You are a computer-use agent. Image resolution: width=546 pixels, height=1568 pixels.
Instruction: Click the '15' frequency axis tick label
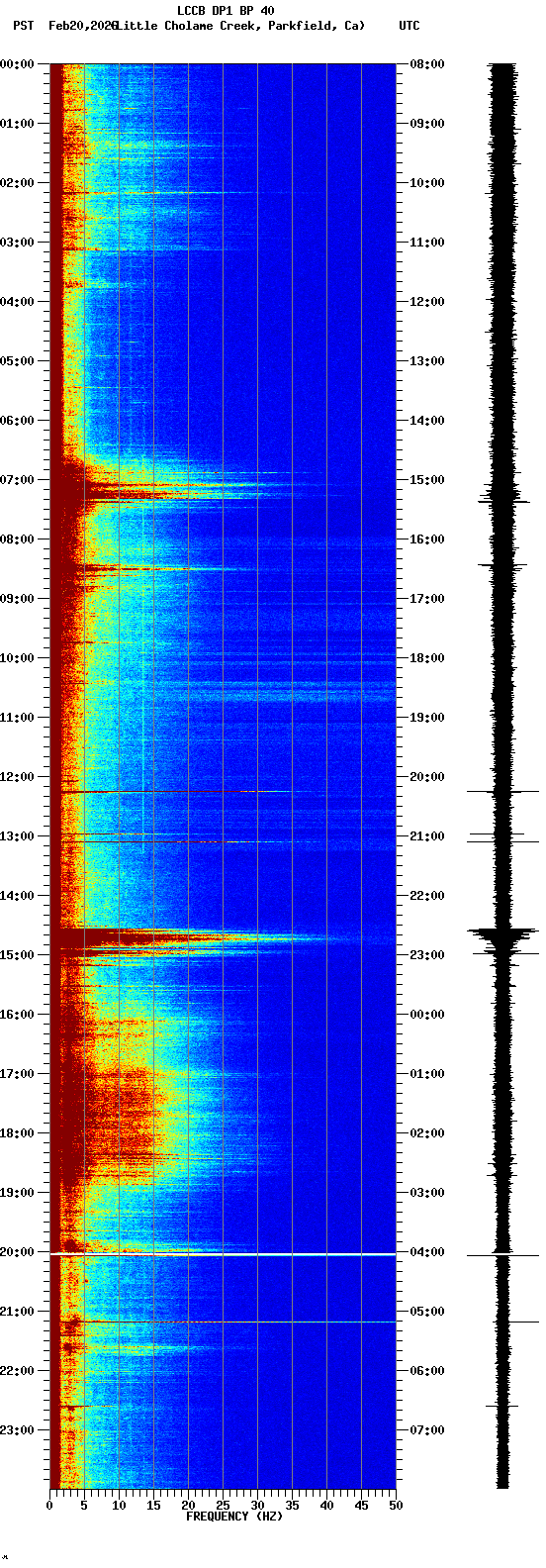point(153,1506)
